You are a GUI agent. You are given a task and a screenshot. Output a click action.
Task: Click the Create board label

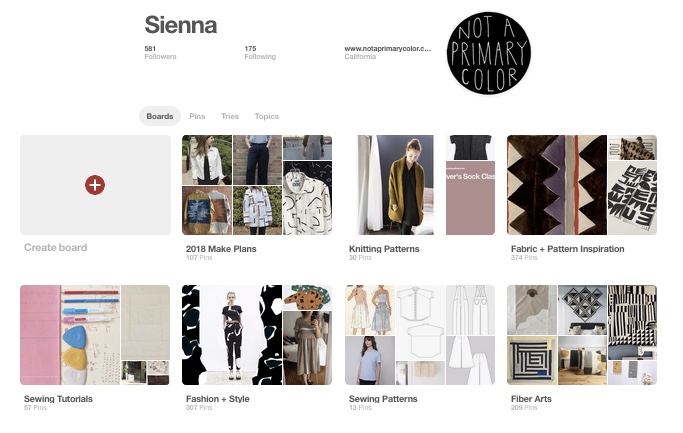pyautogui.click(x=55, y=247)
